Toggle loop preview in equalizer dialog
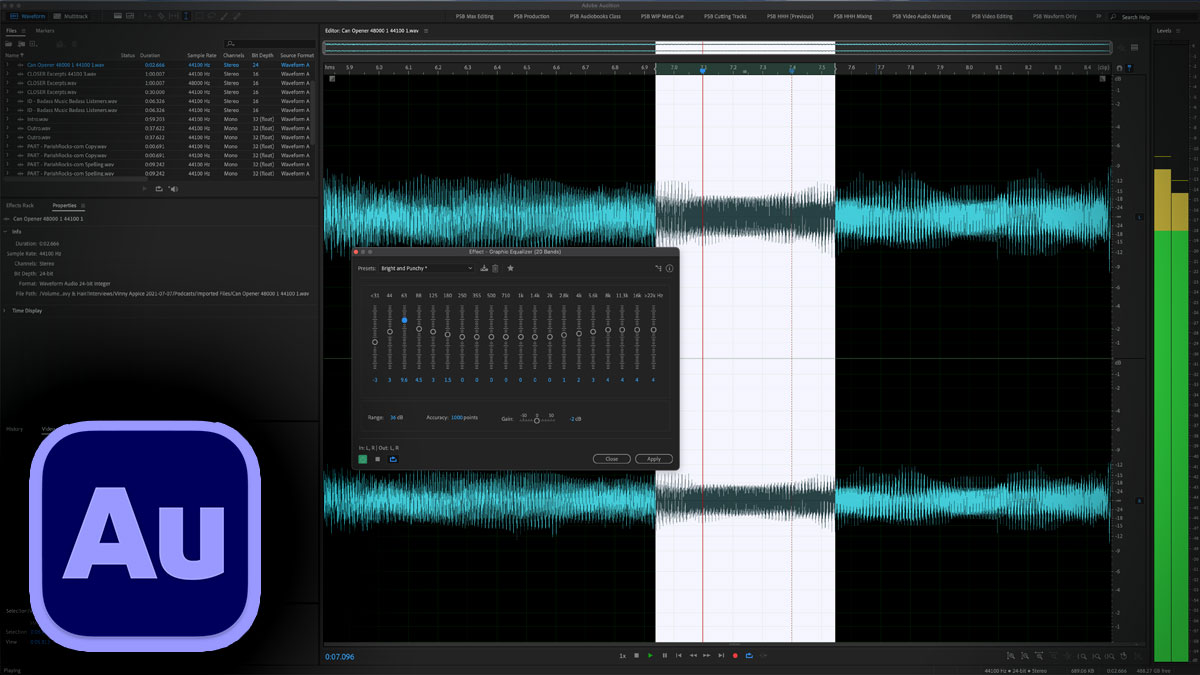Screen dimensions: 1200x675 392,459
